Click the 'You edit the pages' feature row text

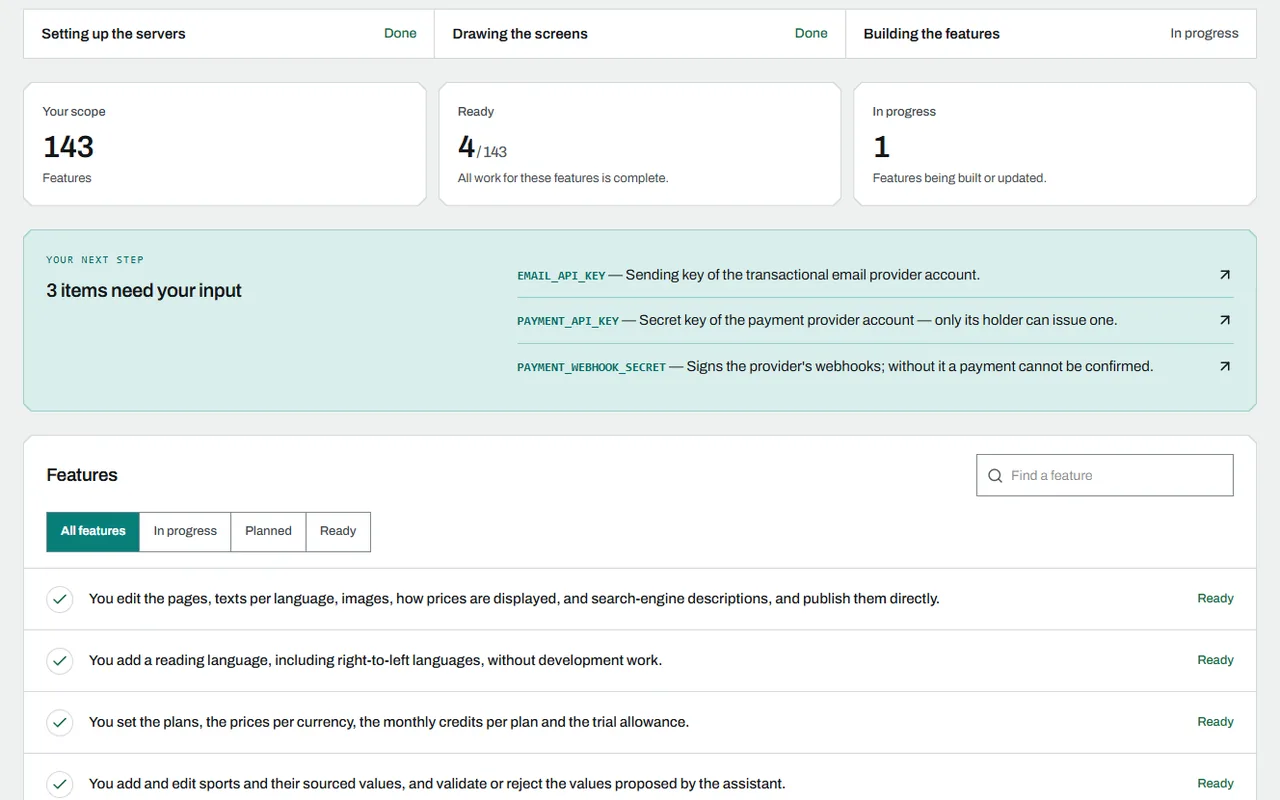(514, 599)
